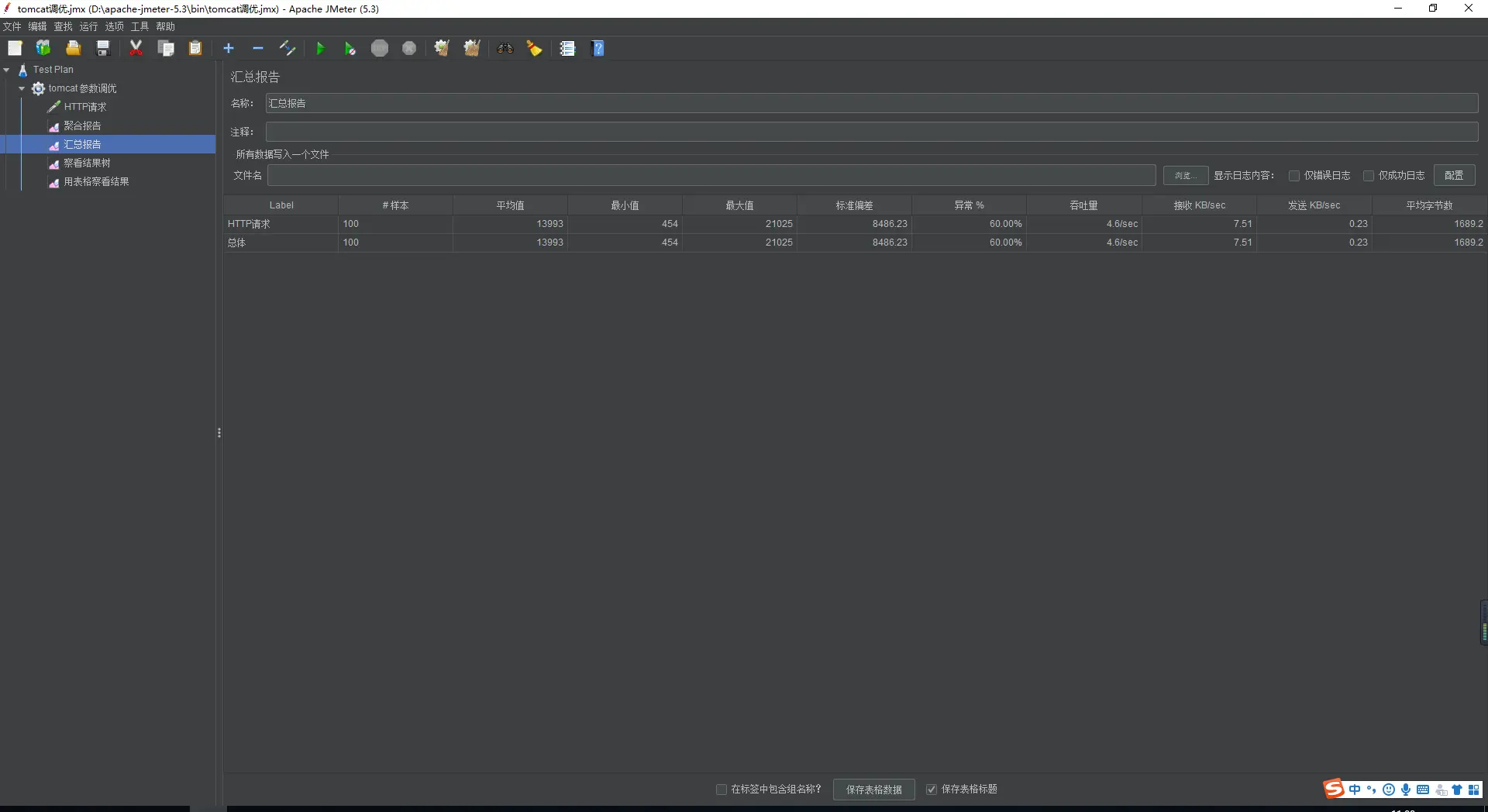
Task: Uncheck the 保存表格标题 checkbox
Action: tap(932, 790)
